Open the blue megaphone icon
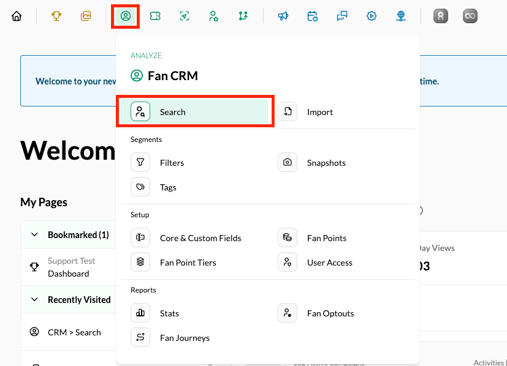Viewport: 507px width, 366px height. click(x=283, y=16)
